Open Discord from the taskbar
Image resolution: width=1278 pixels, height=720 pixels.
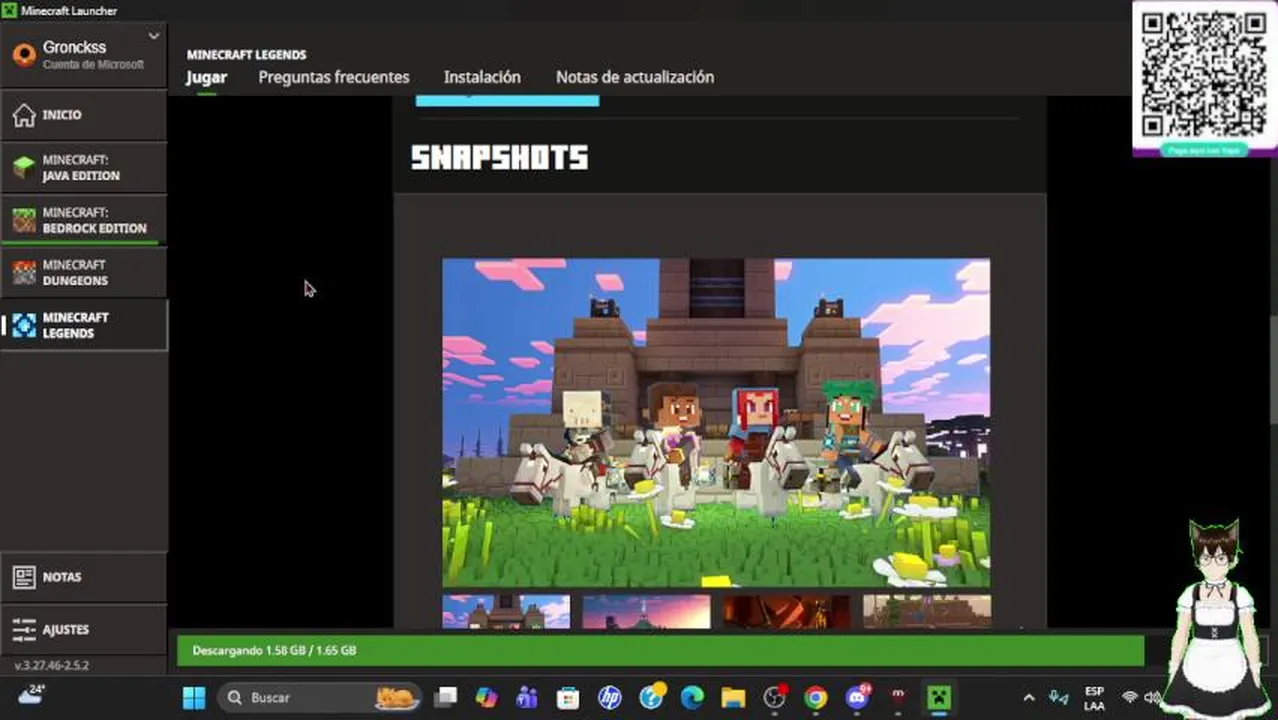coord(858,697)
